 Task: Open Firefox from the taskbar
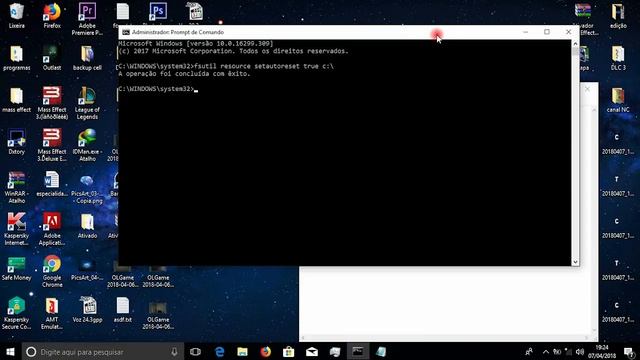(265, 351)
